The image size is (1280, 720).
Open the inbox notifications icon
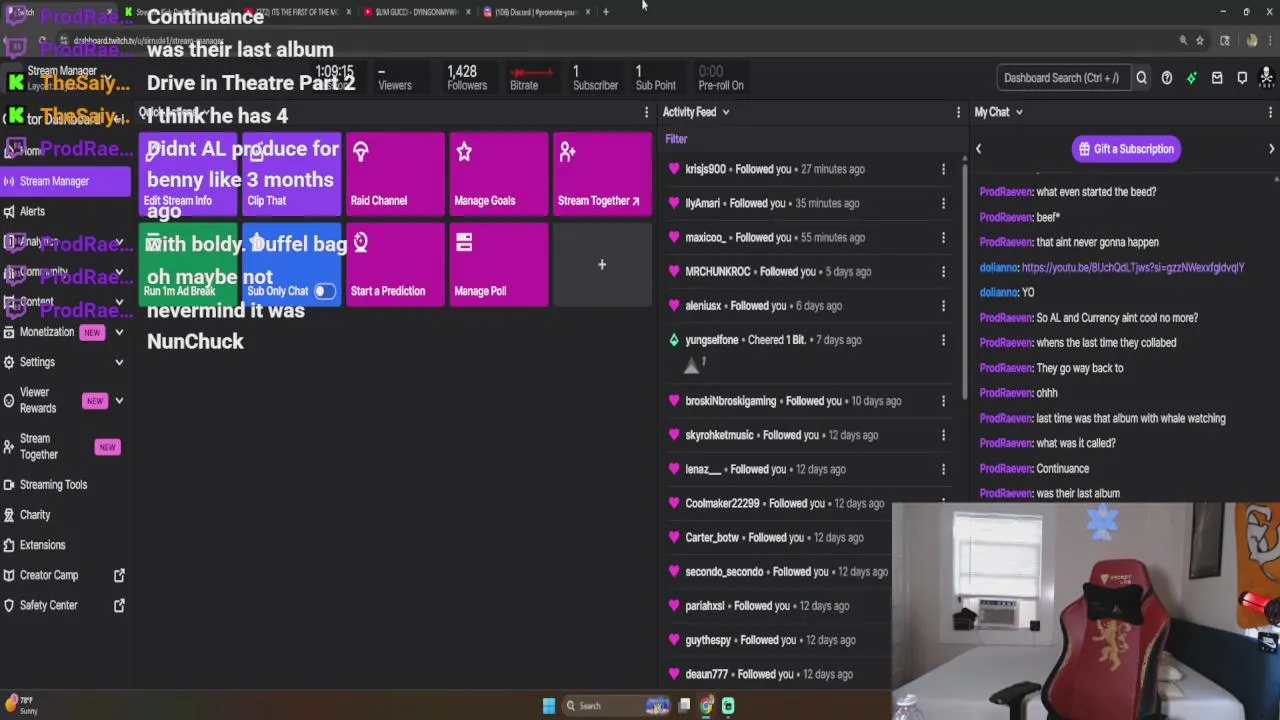tap(1217, 78)
